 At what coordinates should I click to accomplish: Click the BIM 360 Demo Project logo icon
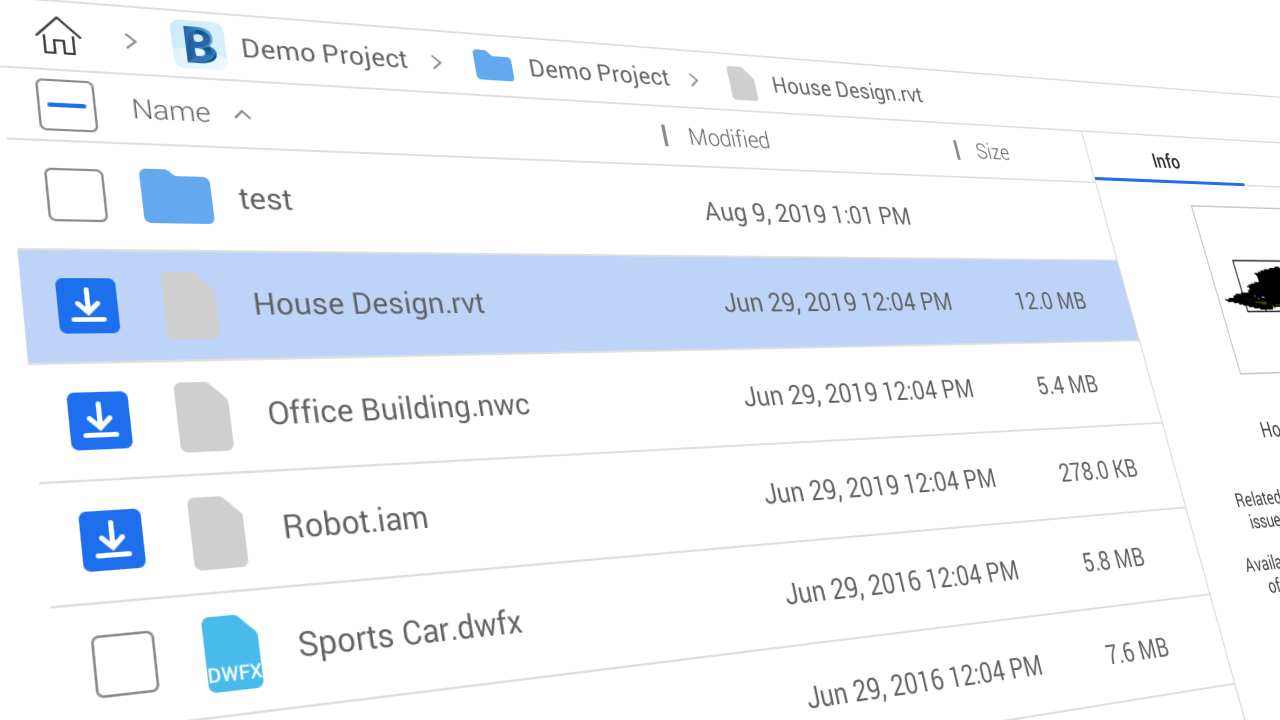198,45
